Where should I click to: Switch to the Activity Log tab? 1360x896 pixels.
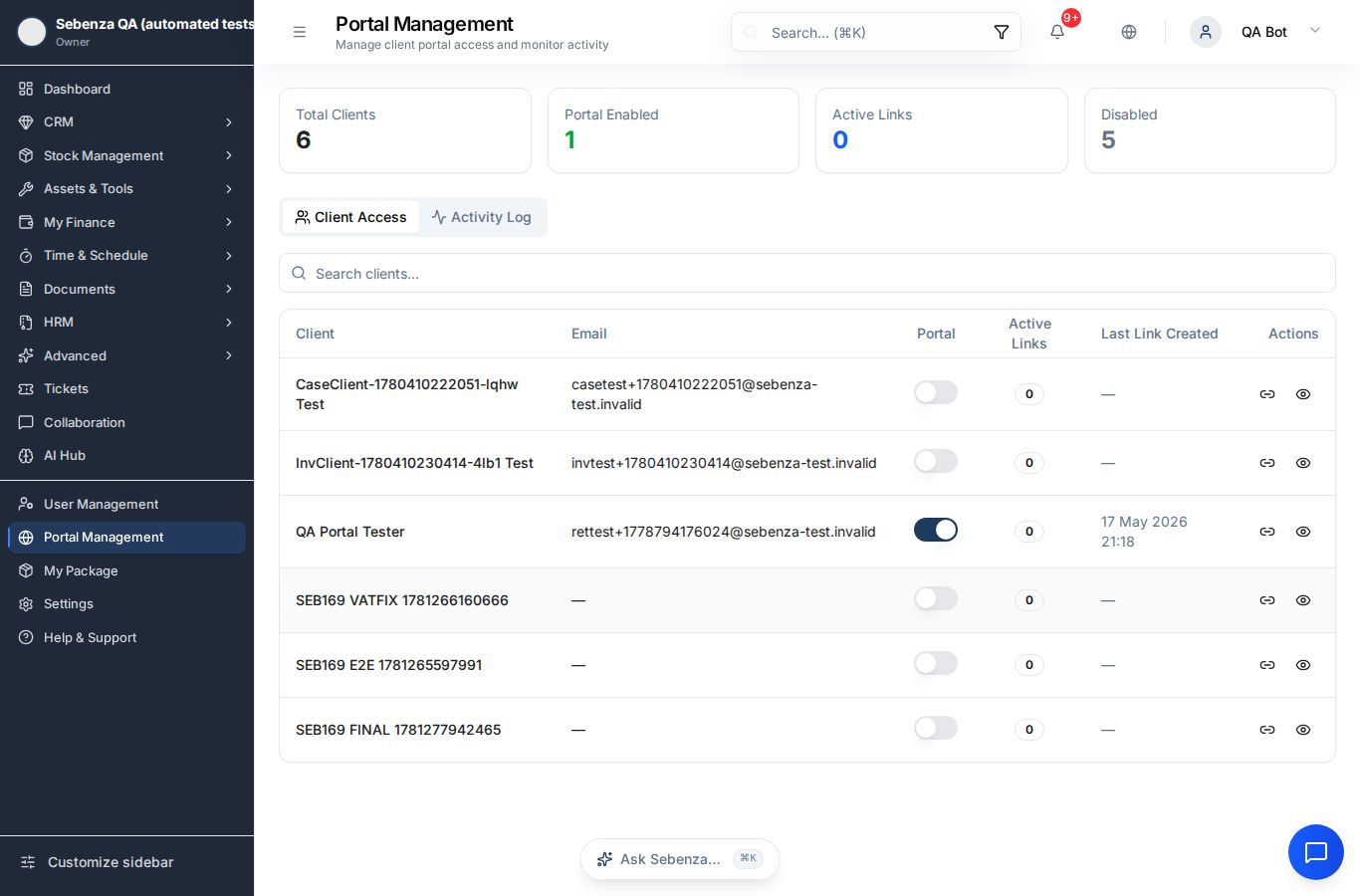[482, 217]
